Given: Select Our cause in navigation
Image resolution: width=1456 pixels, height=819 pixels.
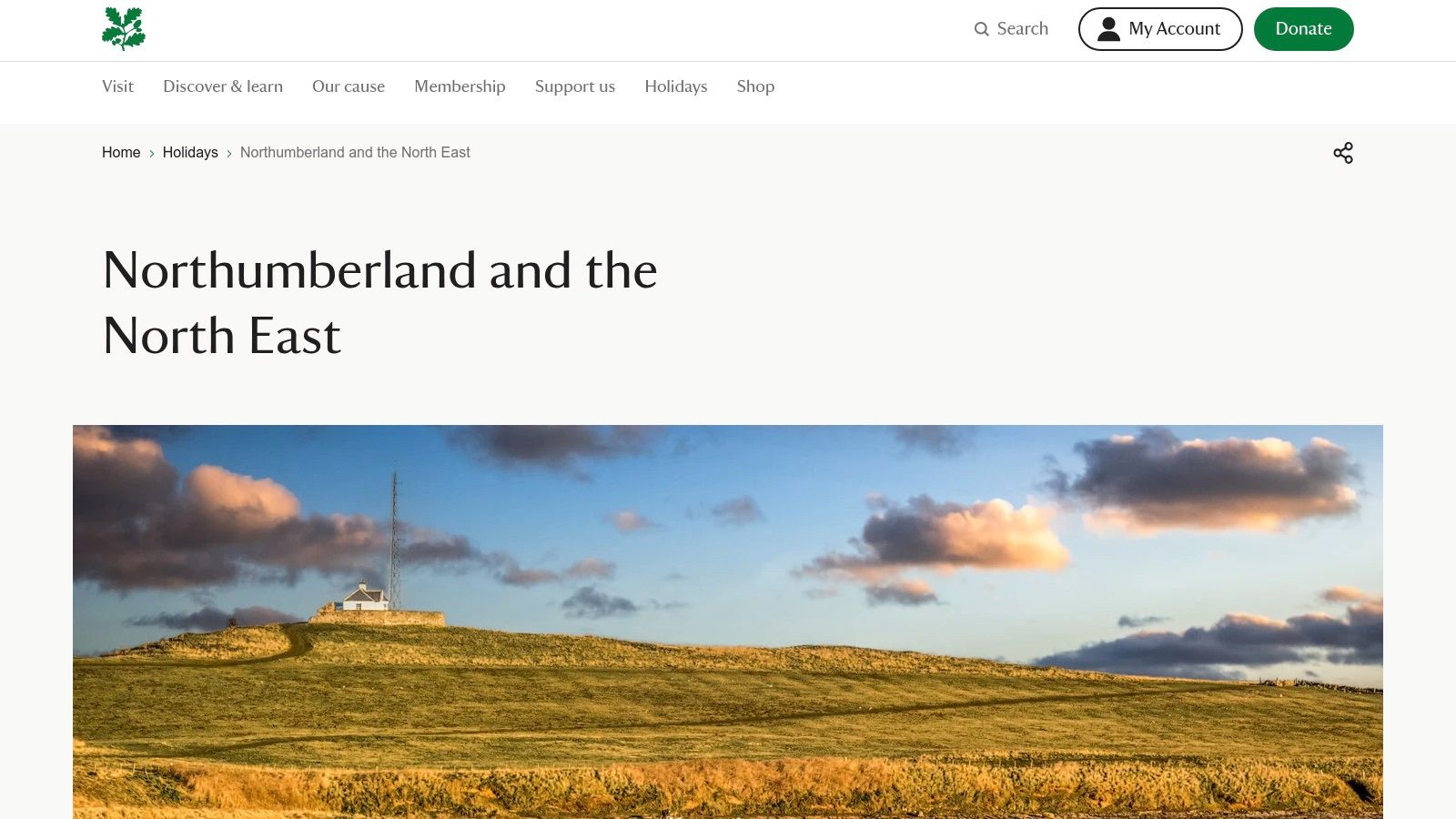Looking at the screenshot, I should (x=349, y=86).
